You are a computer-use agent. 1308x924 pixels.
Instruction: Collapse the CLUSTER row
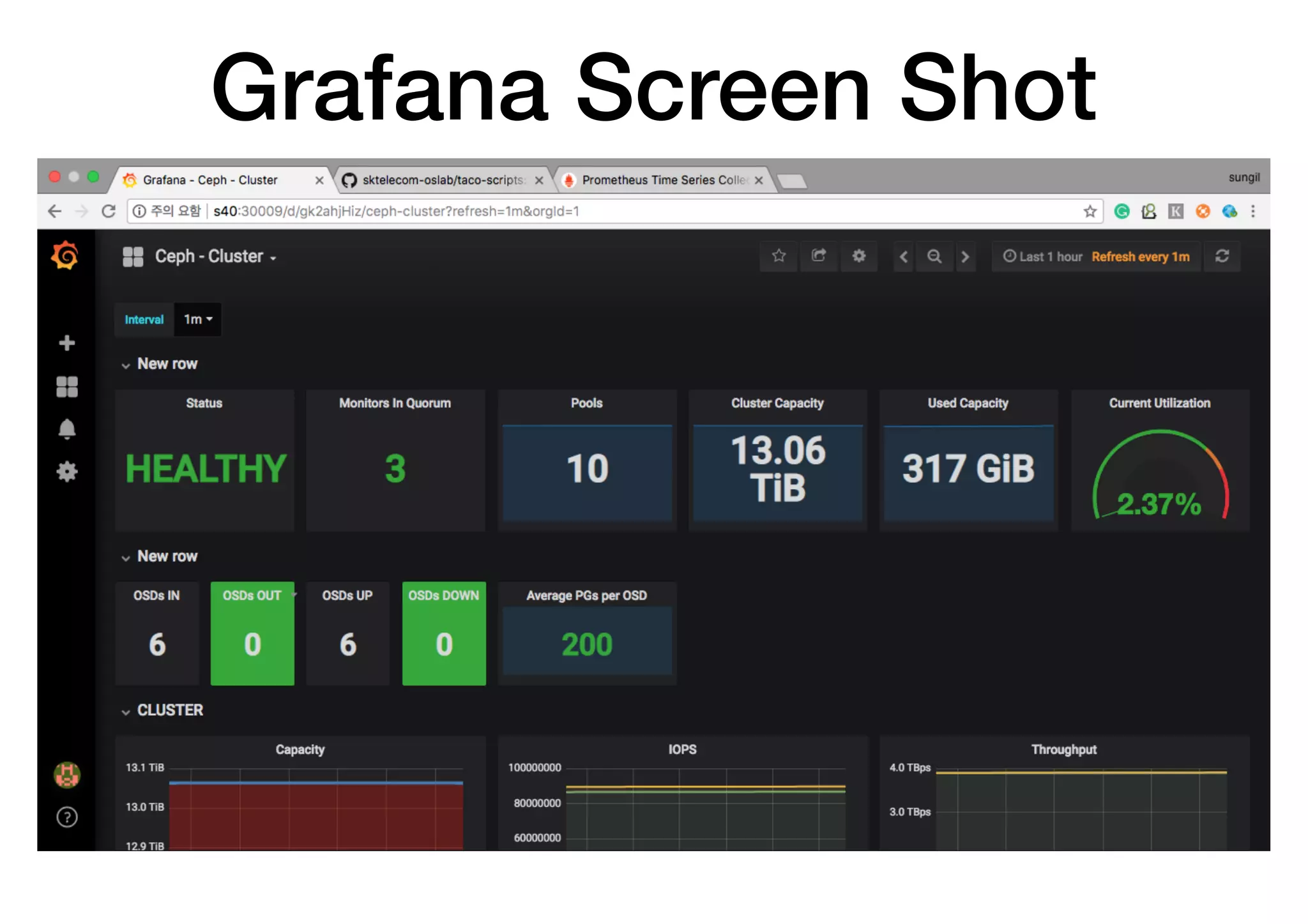(x=169, y=710)
